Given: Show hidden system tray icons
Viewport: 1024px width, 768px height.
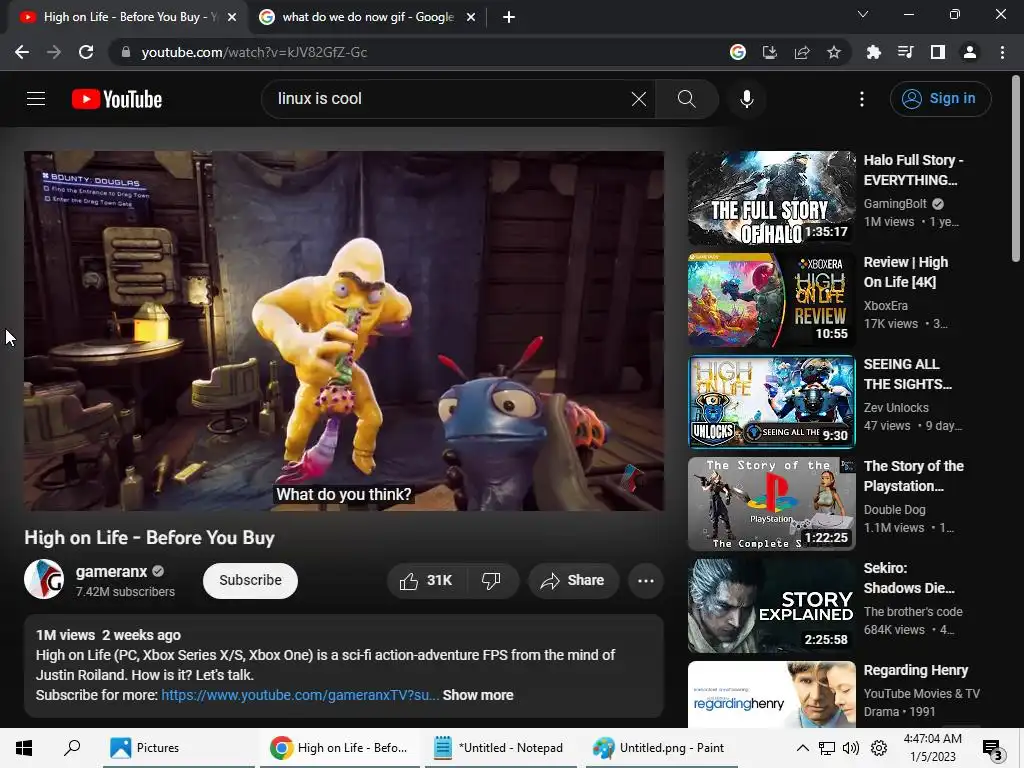Looking at the screenshot, I should [x=803, y=748].
